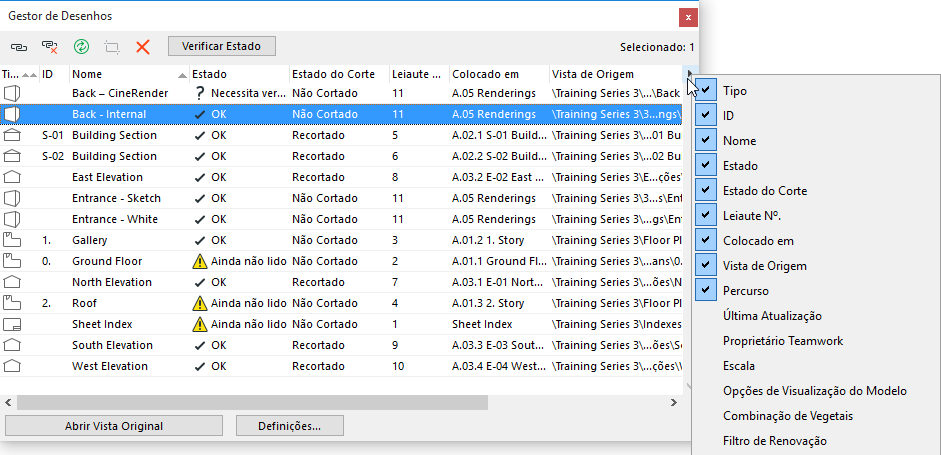Image resolution: width=941 pixels, height=455 pixels.
Task: Click the elevation icon for North Elevation
Action: pos(12,282)
